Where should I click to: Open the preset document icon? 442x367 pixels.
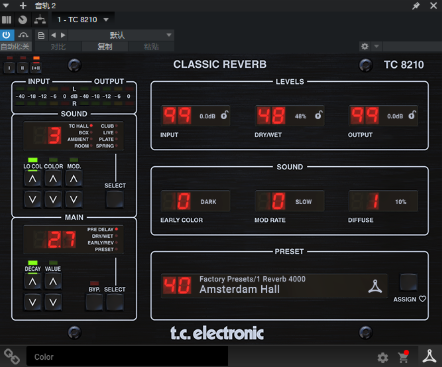(41, 35)
